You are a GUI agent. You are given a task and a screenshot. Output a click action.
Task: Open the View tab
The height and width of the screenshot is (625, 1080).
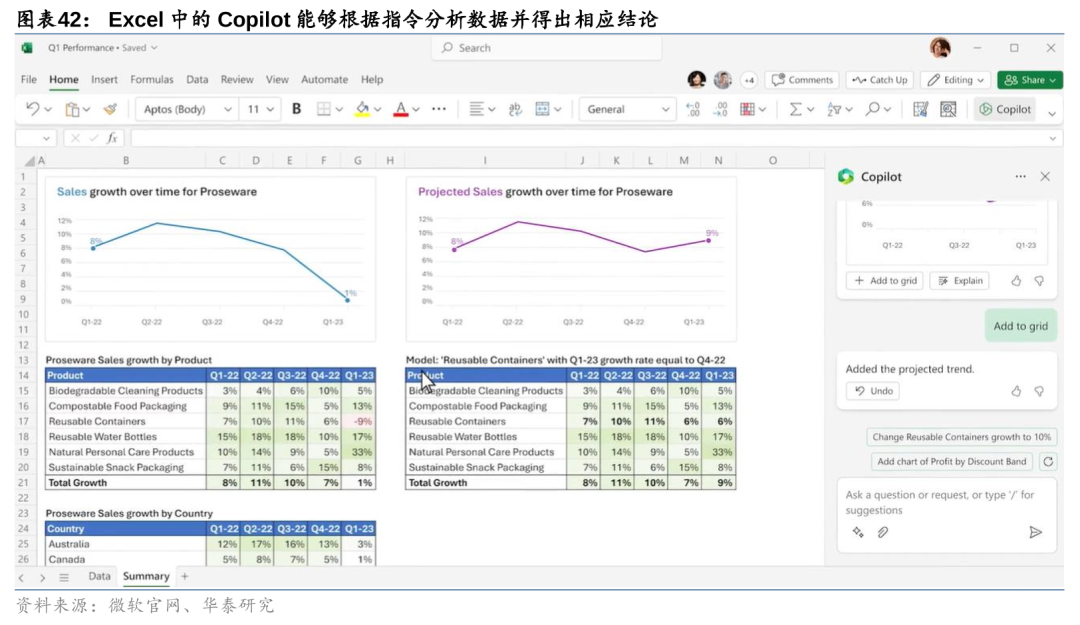277,79
